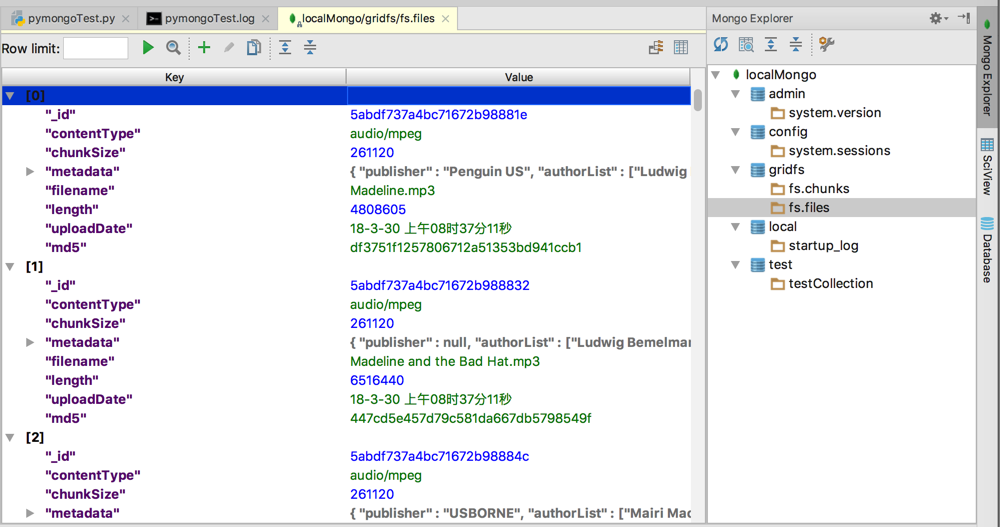The image size is (1000, 527).
Task: Click the admin database icon
Action: (x=758, y=94)
